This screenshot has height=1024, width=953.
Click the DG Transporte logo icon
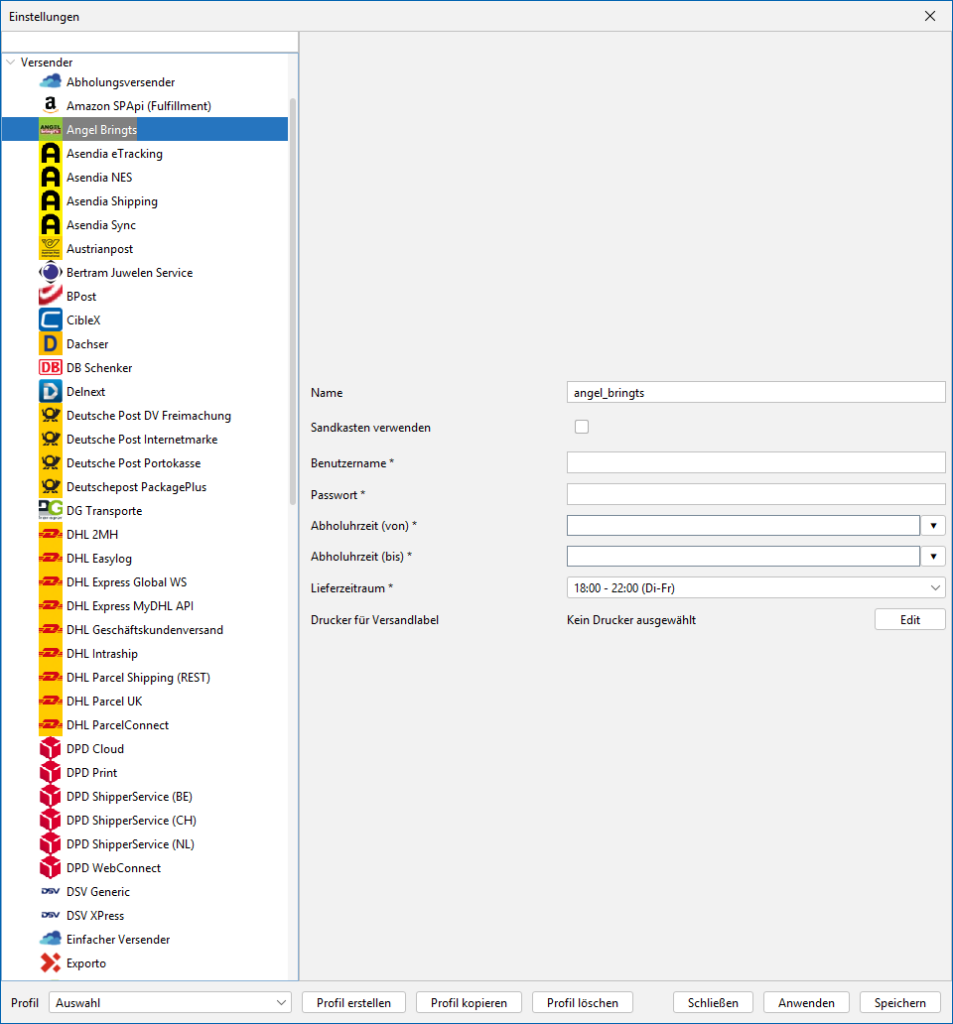click(x=50, y=511)
